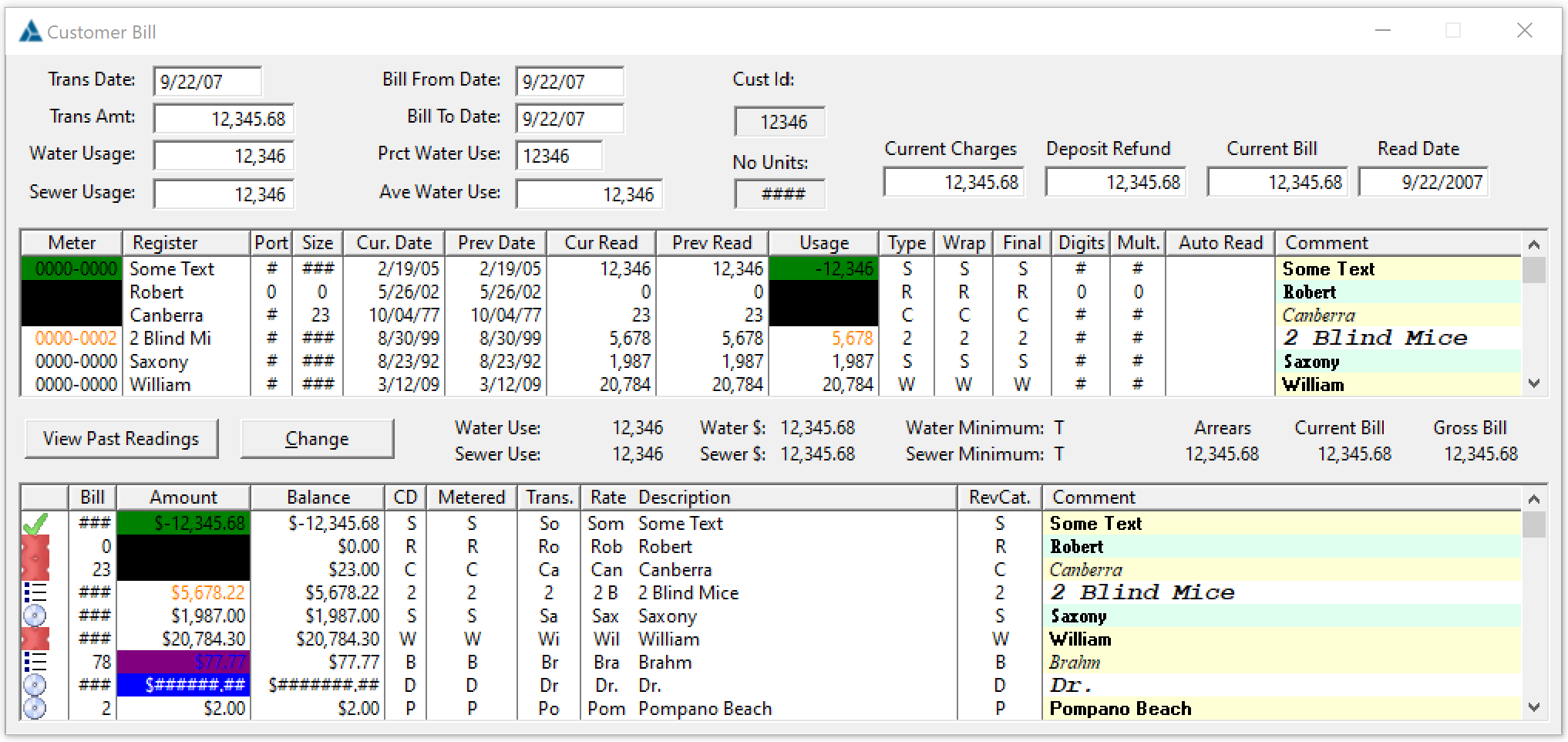Click the disc icon in the Pompano Beach row

point(35,708)
